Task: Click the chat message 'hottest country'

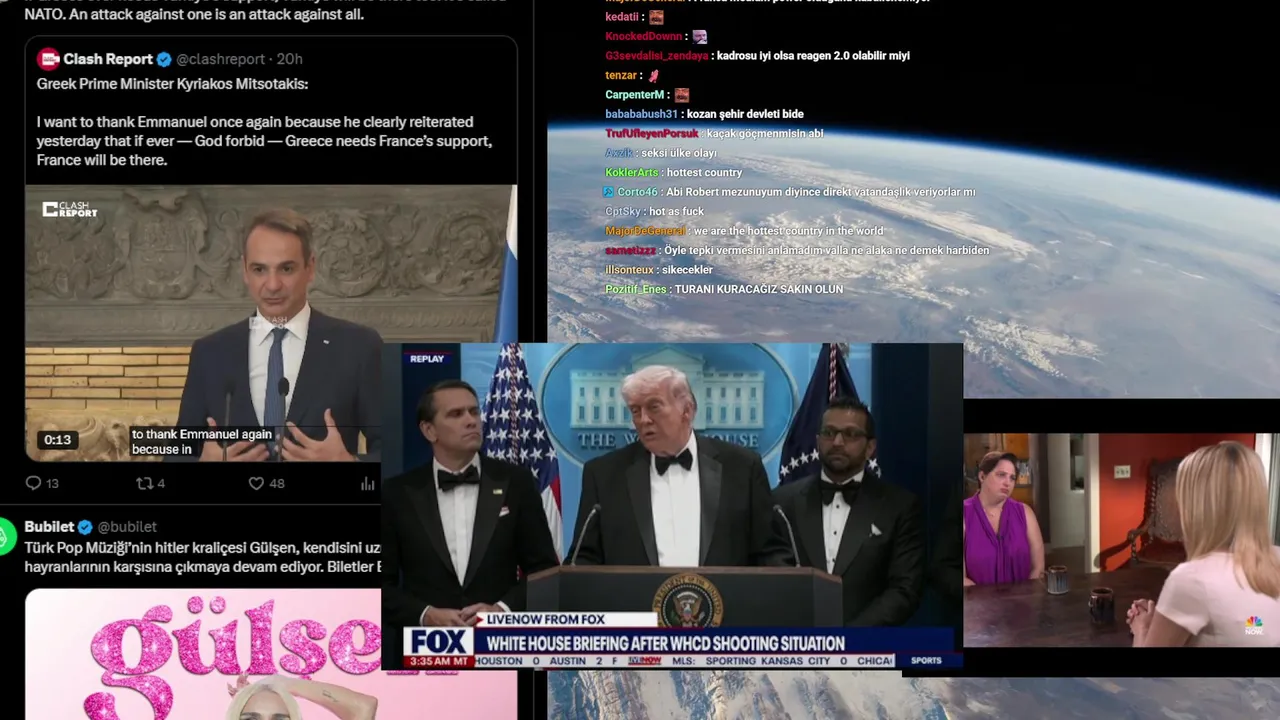Action: pyautogui.click(x=704, y=173)
